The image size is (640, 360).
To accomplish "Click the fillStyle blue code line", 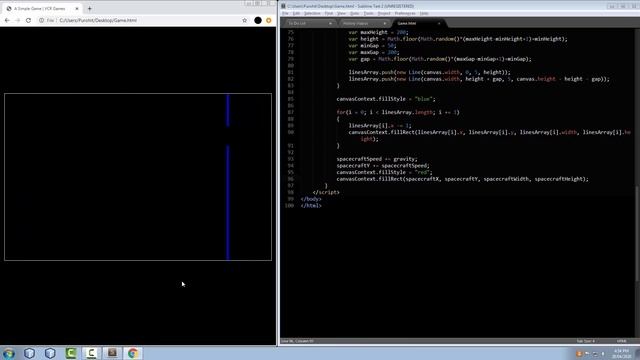I will [x=386, y=99].
